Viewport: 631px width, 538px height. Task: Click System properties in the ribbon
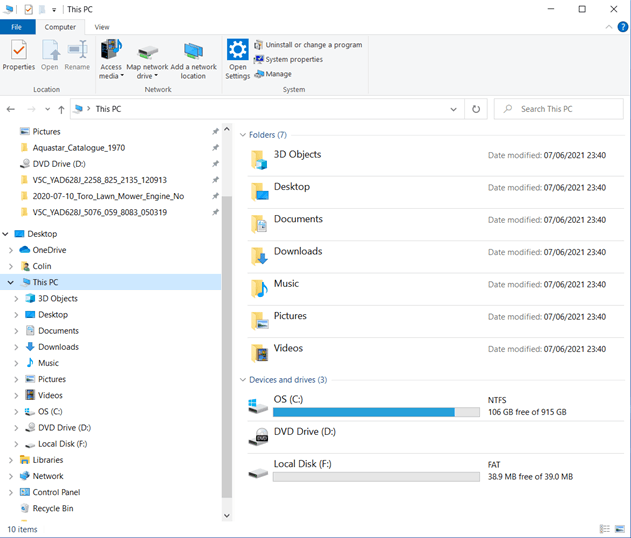[289, 60]
